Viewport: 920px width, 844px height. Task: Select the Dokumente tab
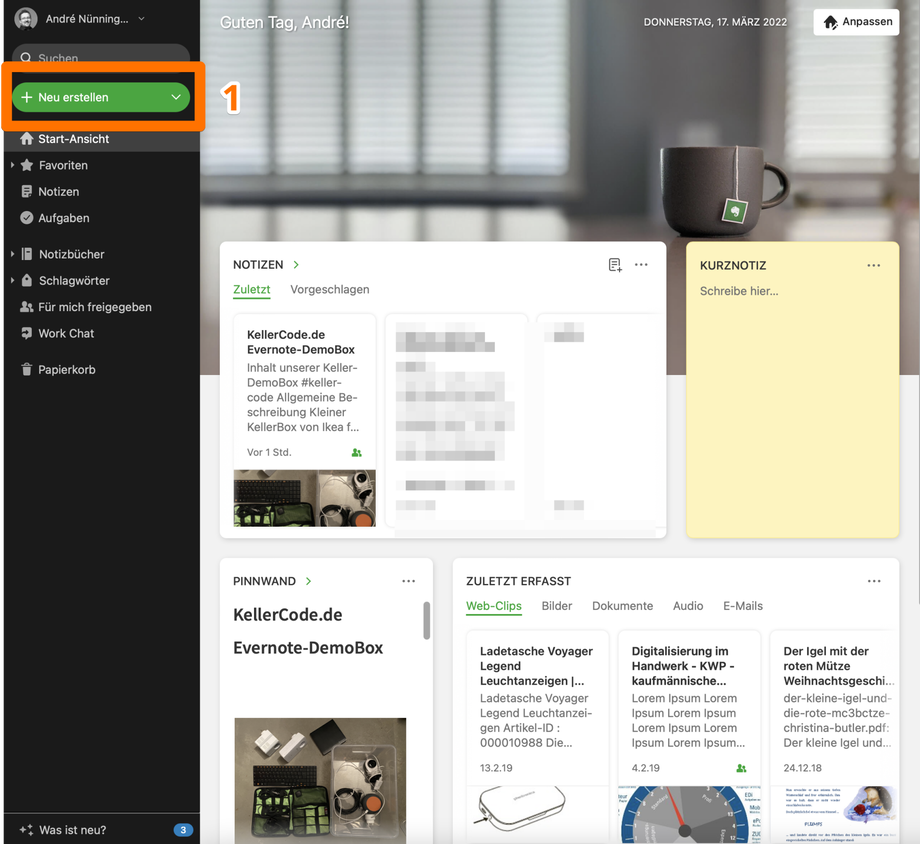(622, 606)
